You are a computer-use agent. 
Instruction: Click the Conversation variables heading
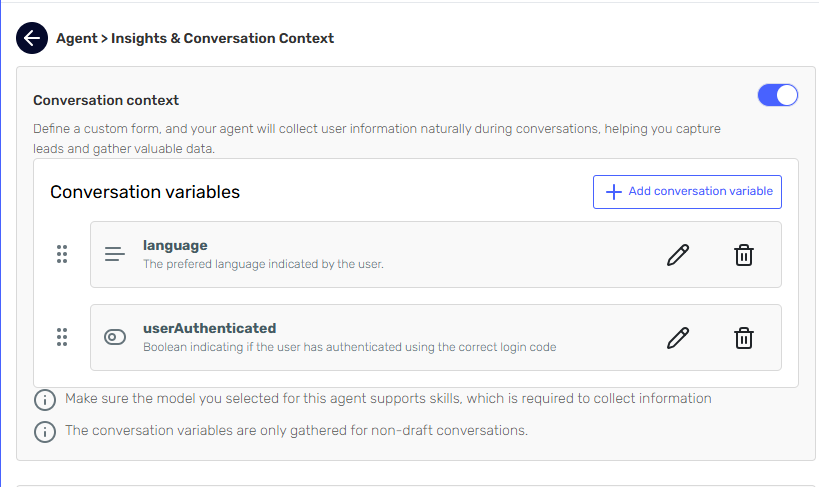coord(145,192)
